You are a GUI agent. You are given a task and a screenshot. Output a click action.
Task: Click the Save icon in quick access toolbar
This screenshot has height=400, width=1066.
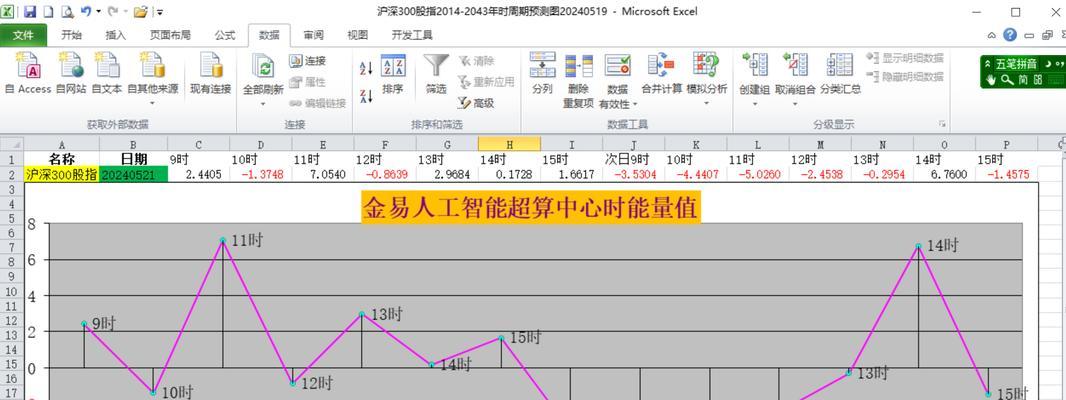pyautogui.click(x=30, y=12)
